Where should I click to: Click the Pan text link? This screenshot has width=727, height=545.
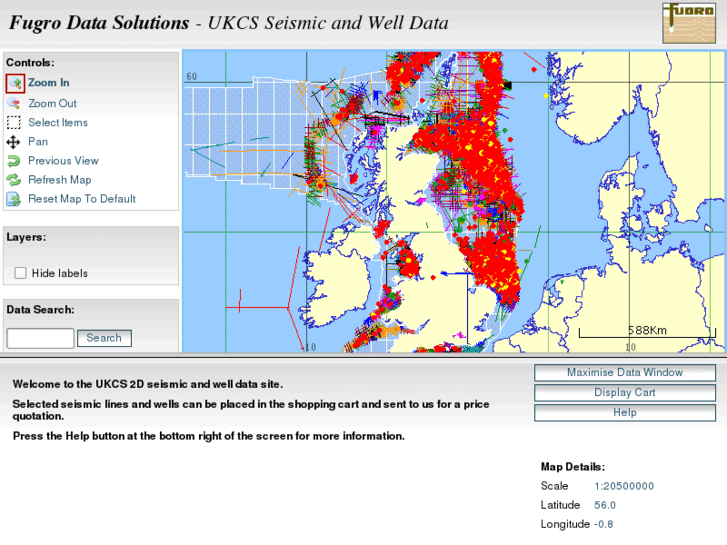pyautogui.click(x=38, y=141)
